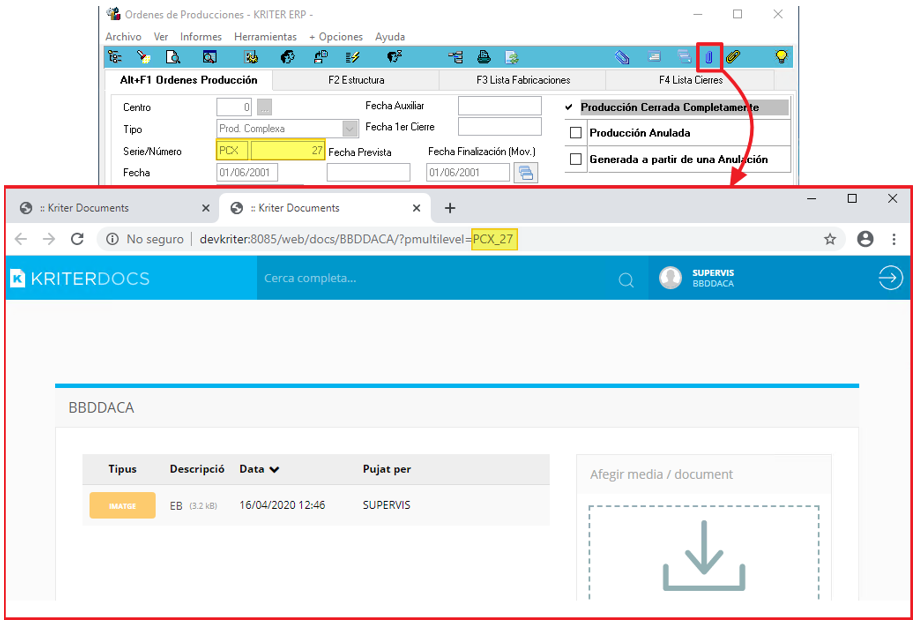Screen dimensions: 918x624
Task: Toggle Producción Cerrada Completamente checkmark
Action: pos(568,107)
